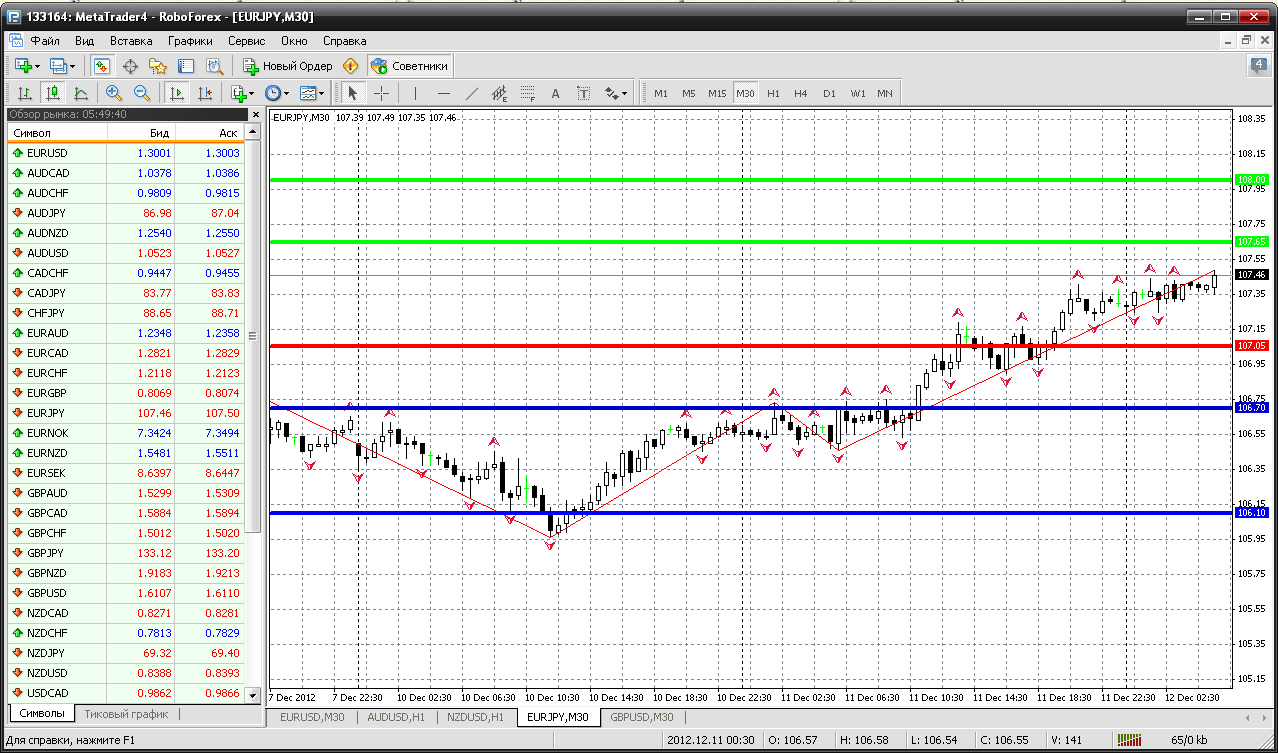Screen dimensions: 1278x753
Task: Zoom out on the chart
Action: click(x=141, y=93)
